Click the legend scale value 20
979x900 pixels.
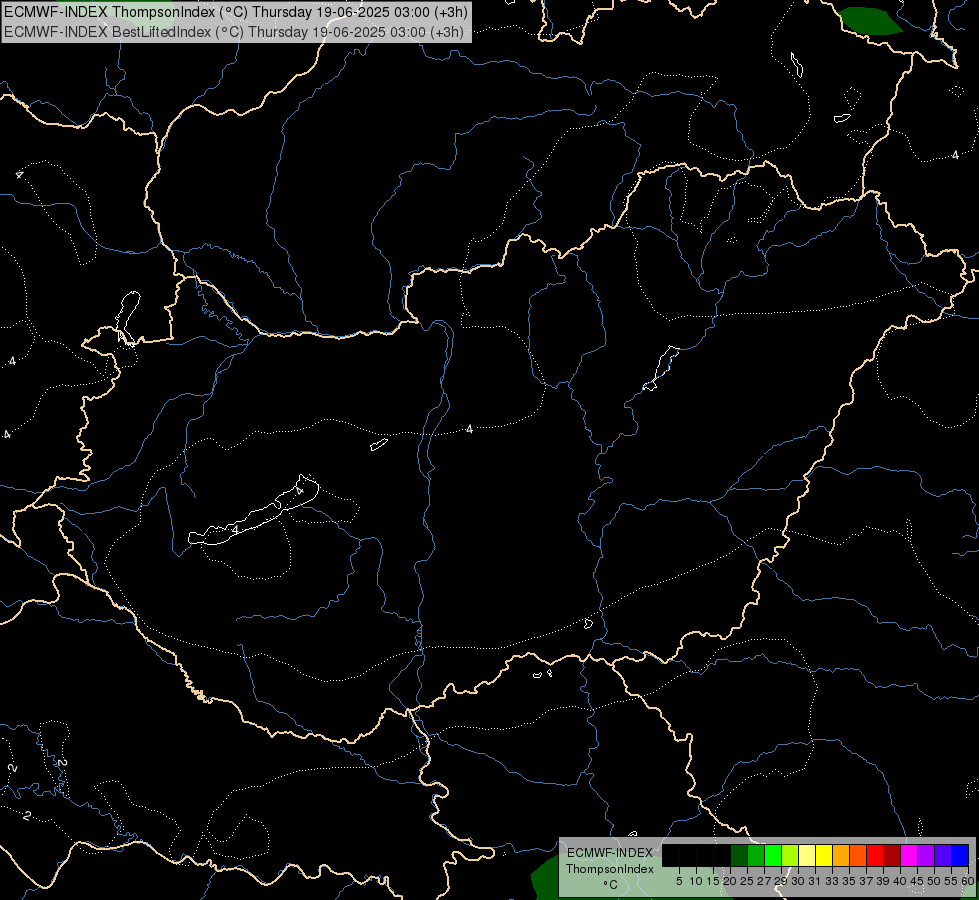click(x=729, y=881)
